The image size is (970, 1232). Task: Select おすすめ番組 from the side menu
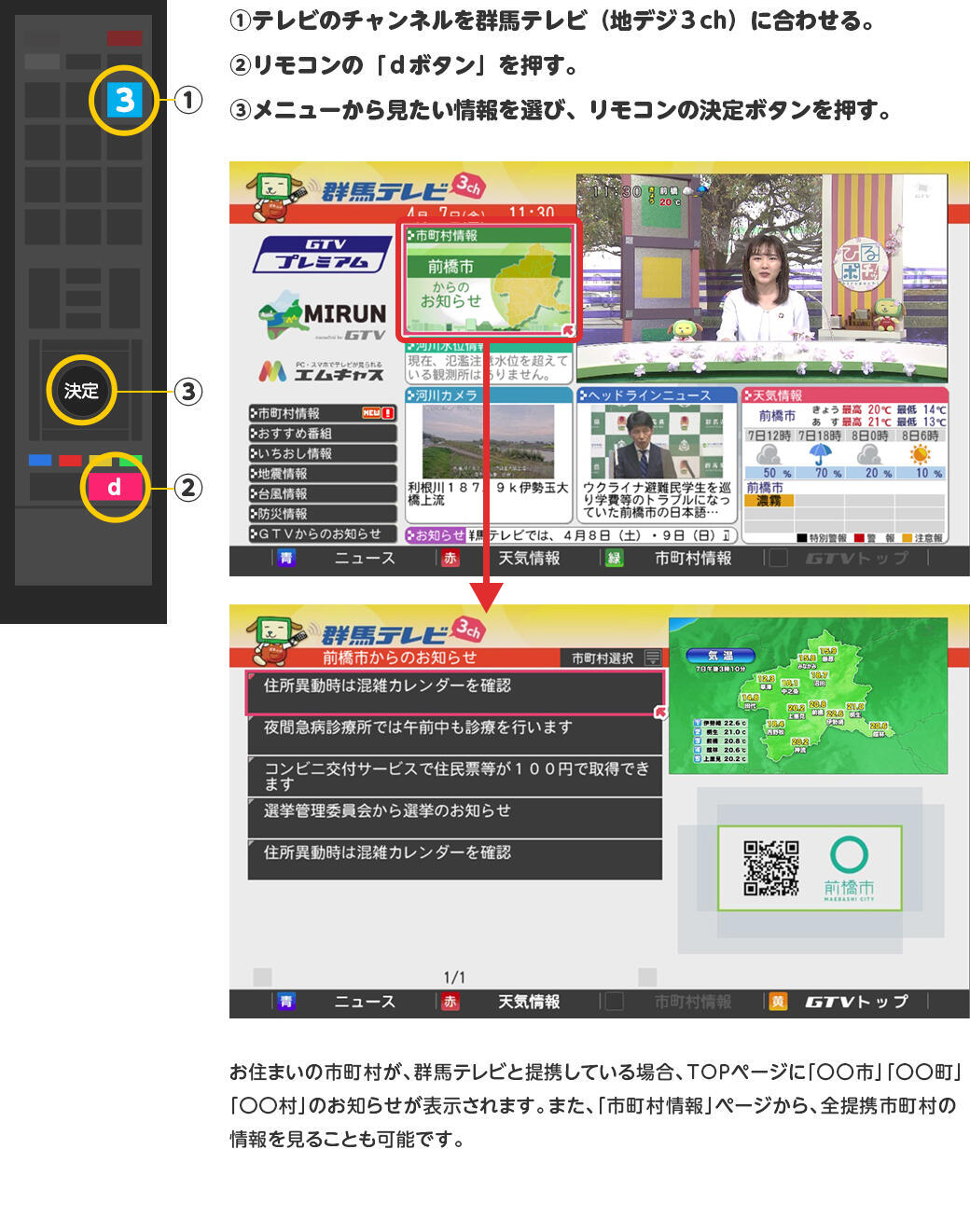pos(322,433)
